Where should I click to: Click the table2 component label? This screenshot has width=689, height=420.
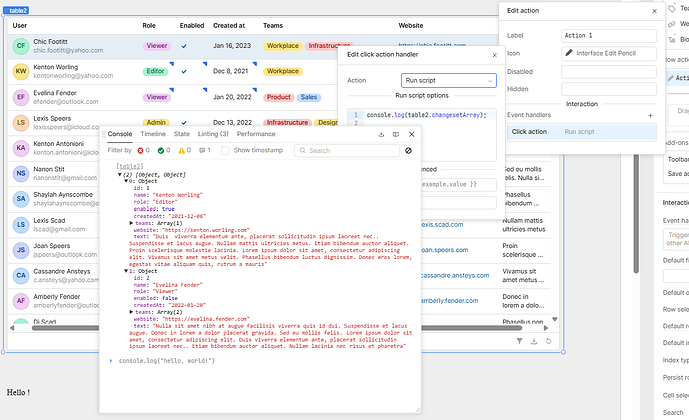[16, 10]
